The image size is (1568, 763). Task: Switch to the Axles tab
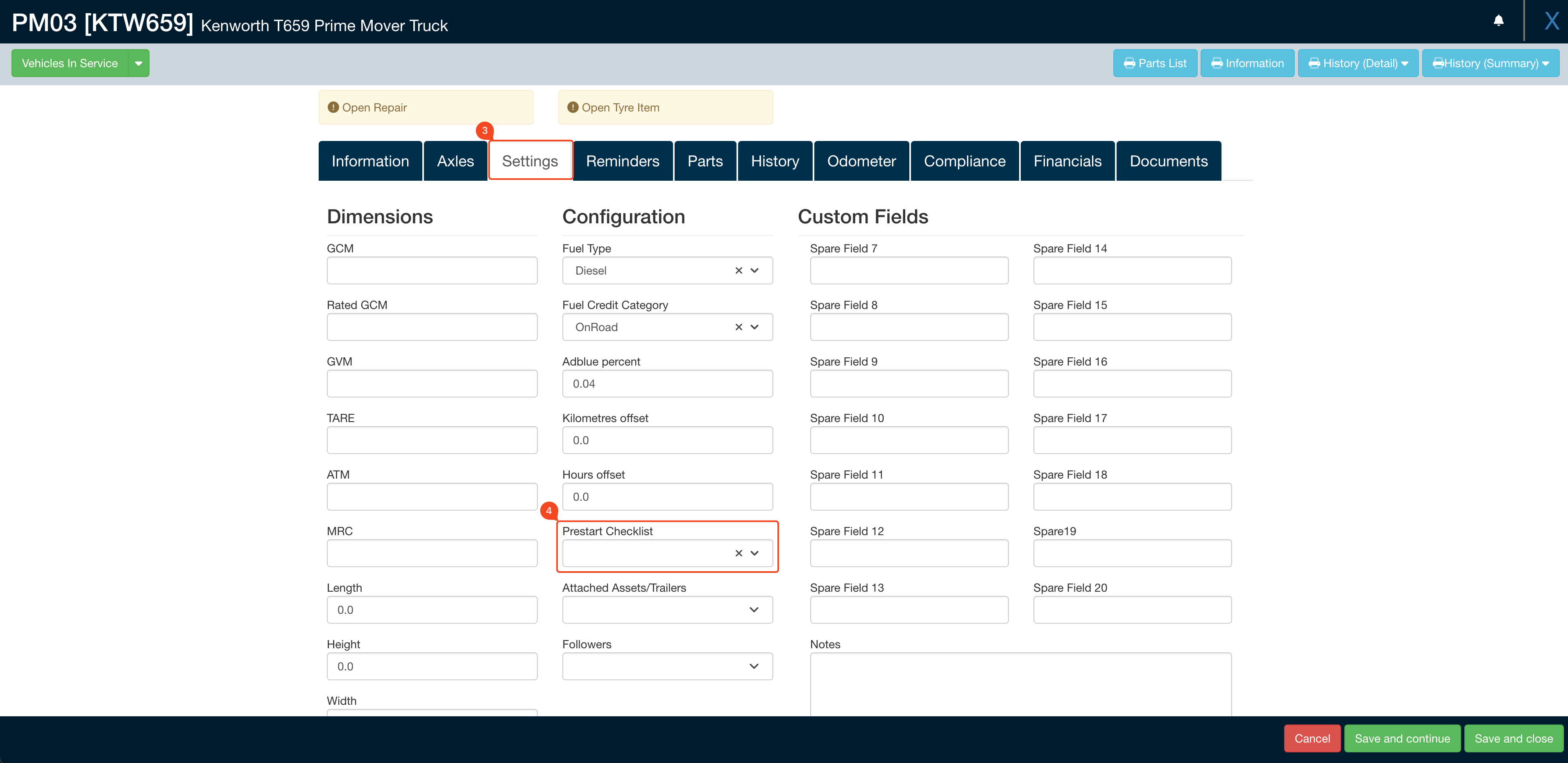pos(455,161)
